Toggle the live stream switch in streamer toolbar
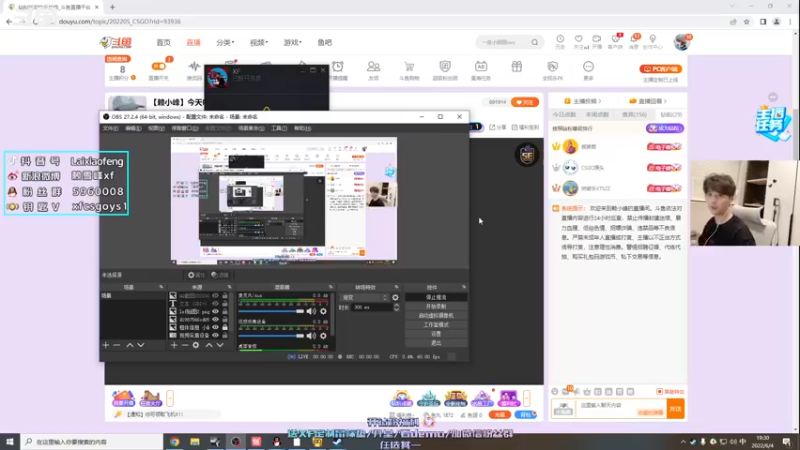 [x=159, y=66]
